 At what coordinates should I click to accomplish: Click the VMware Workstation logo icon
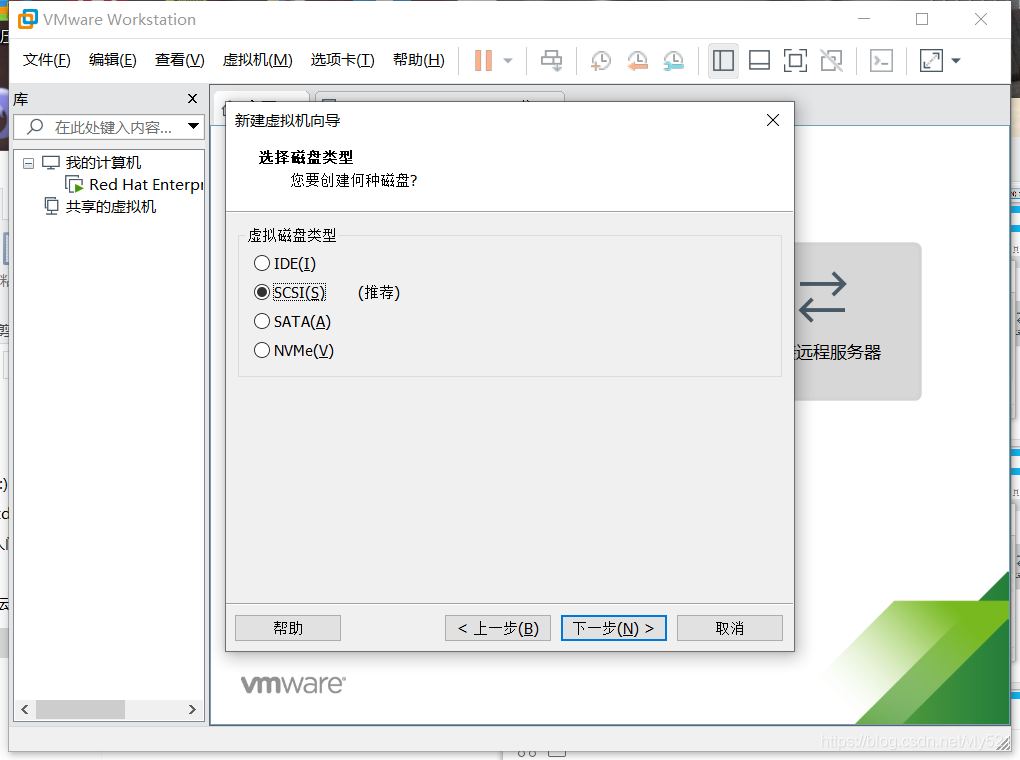coord(28,20)
